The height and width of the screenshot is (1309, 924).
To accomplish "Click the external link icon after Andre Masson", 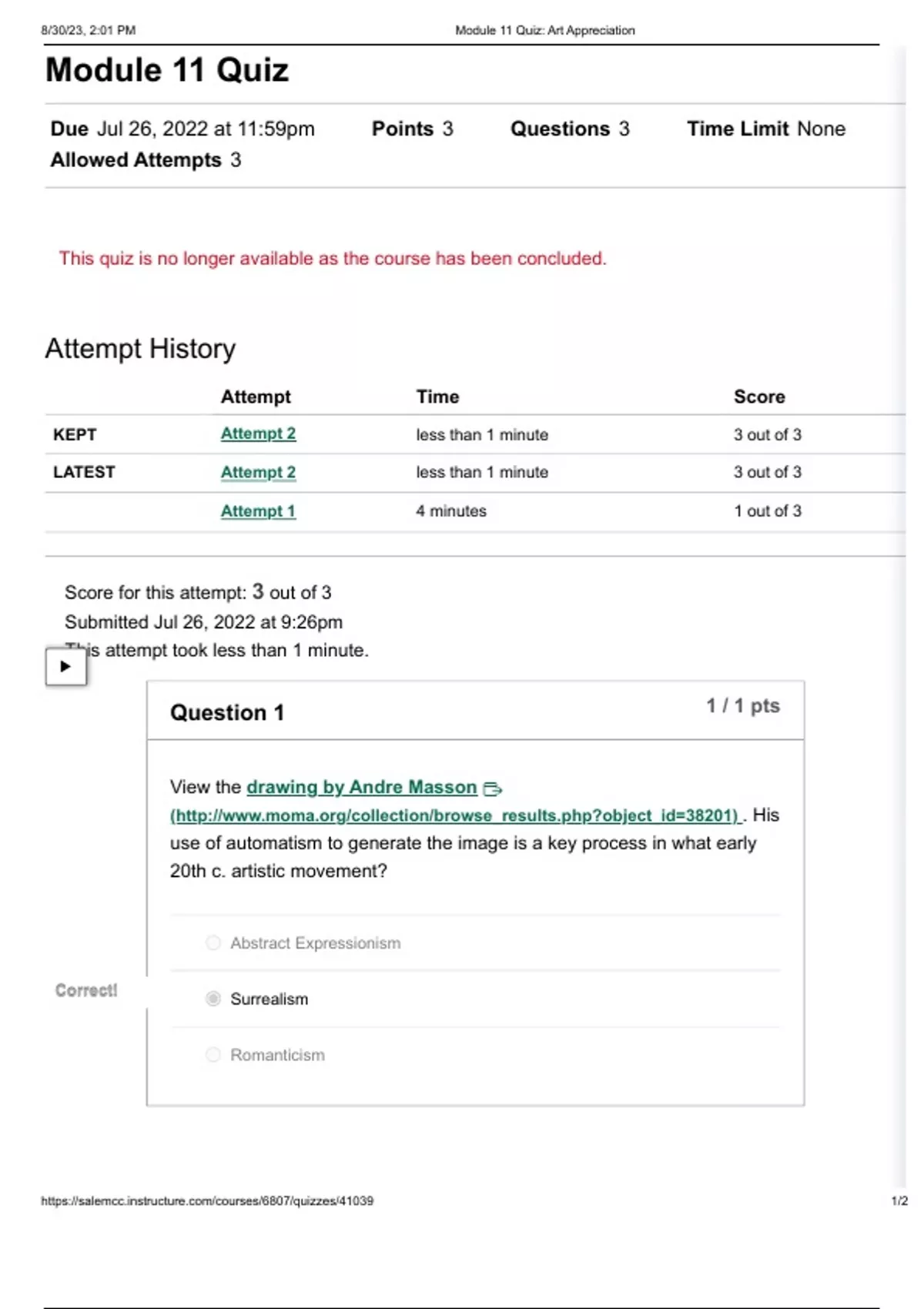I will (x=492, y=788).
